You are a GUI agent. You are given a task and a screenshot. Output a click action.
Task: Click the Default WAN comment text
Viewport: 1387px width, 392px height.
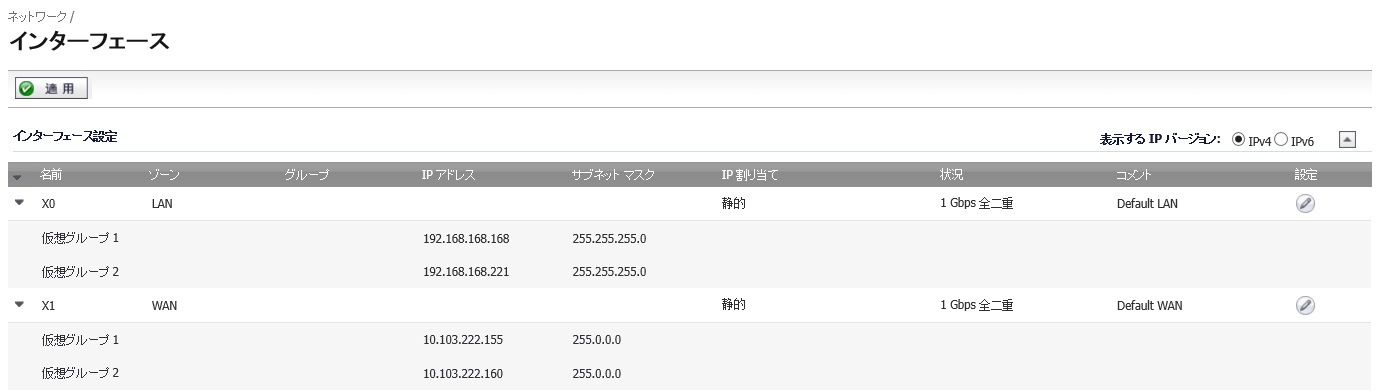pos(1149,306)
